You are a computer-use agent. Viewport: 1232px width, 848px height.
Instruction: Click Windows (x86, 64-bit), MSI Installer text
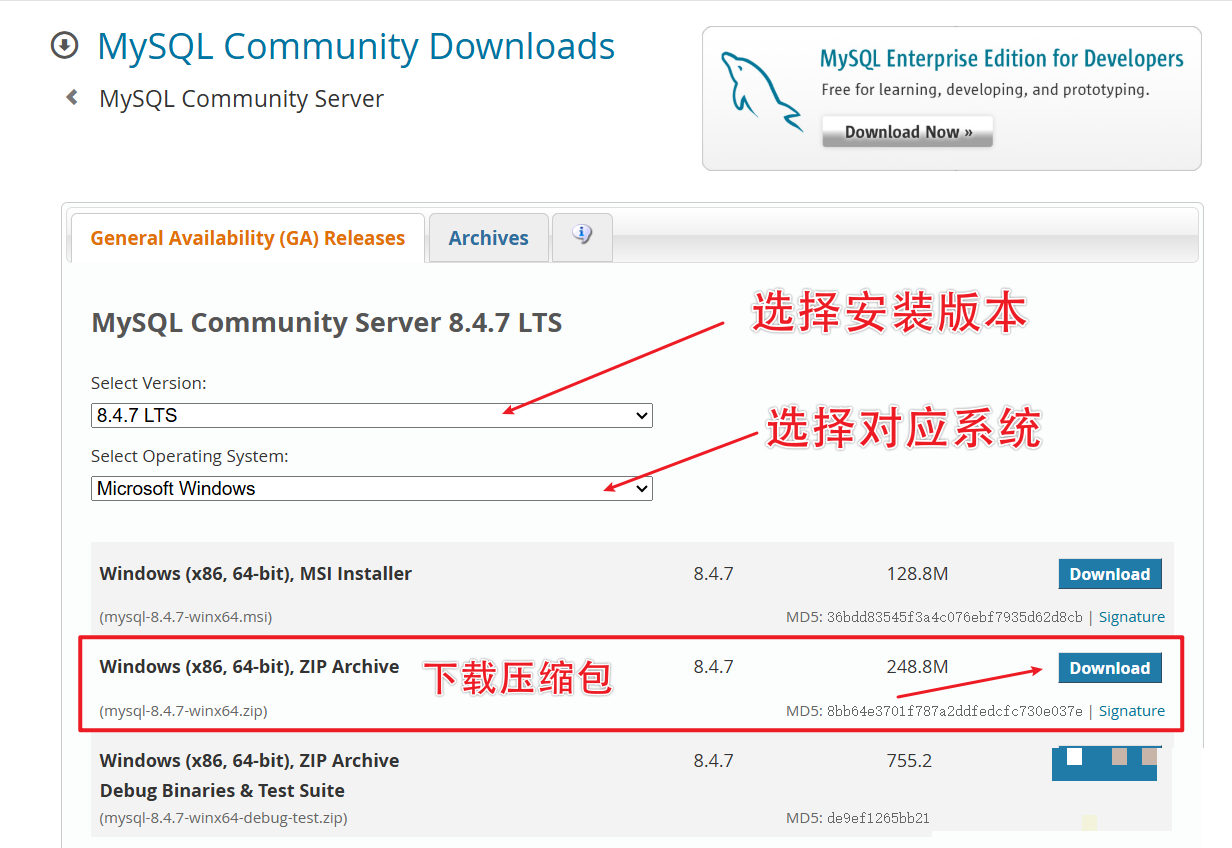[256, 574]
